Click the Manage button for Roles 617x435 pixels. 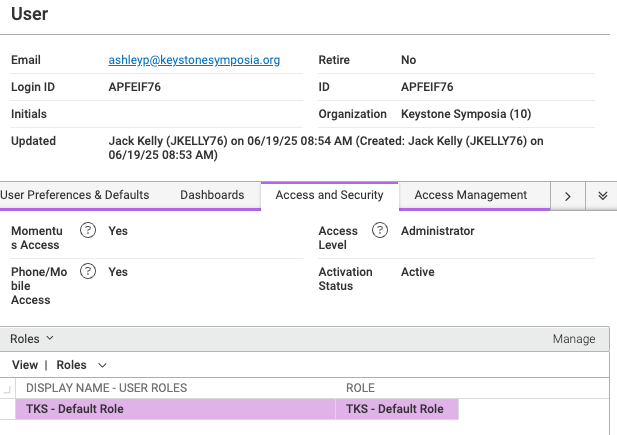pos(573,339)
